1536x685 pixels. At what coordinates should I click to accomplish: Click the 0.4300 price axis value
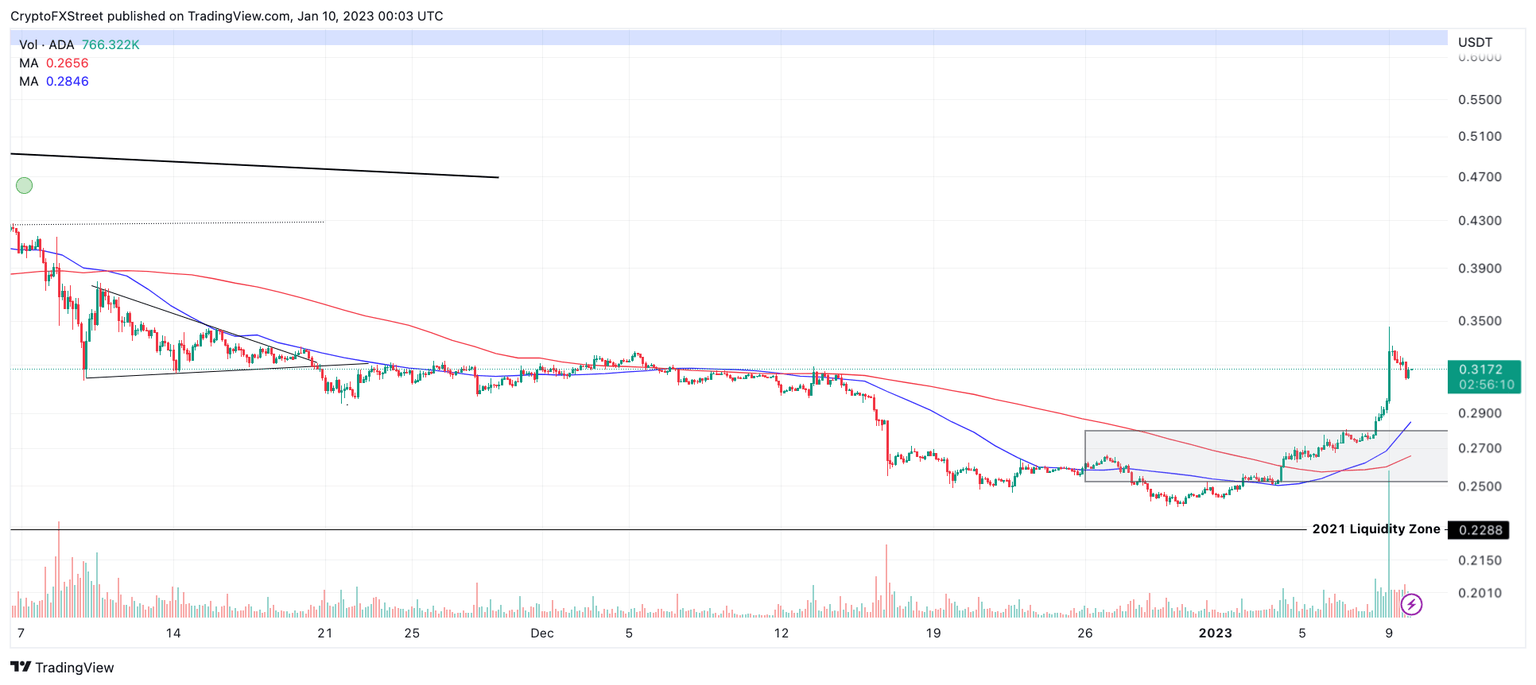click(1481, 220)
